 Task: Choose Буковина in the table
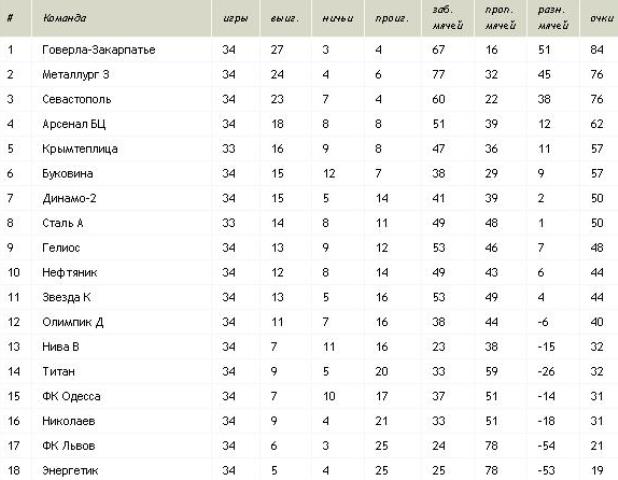pyautogui.click(x=67, y=174)
